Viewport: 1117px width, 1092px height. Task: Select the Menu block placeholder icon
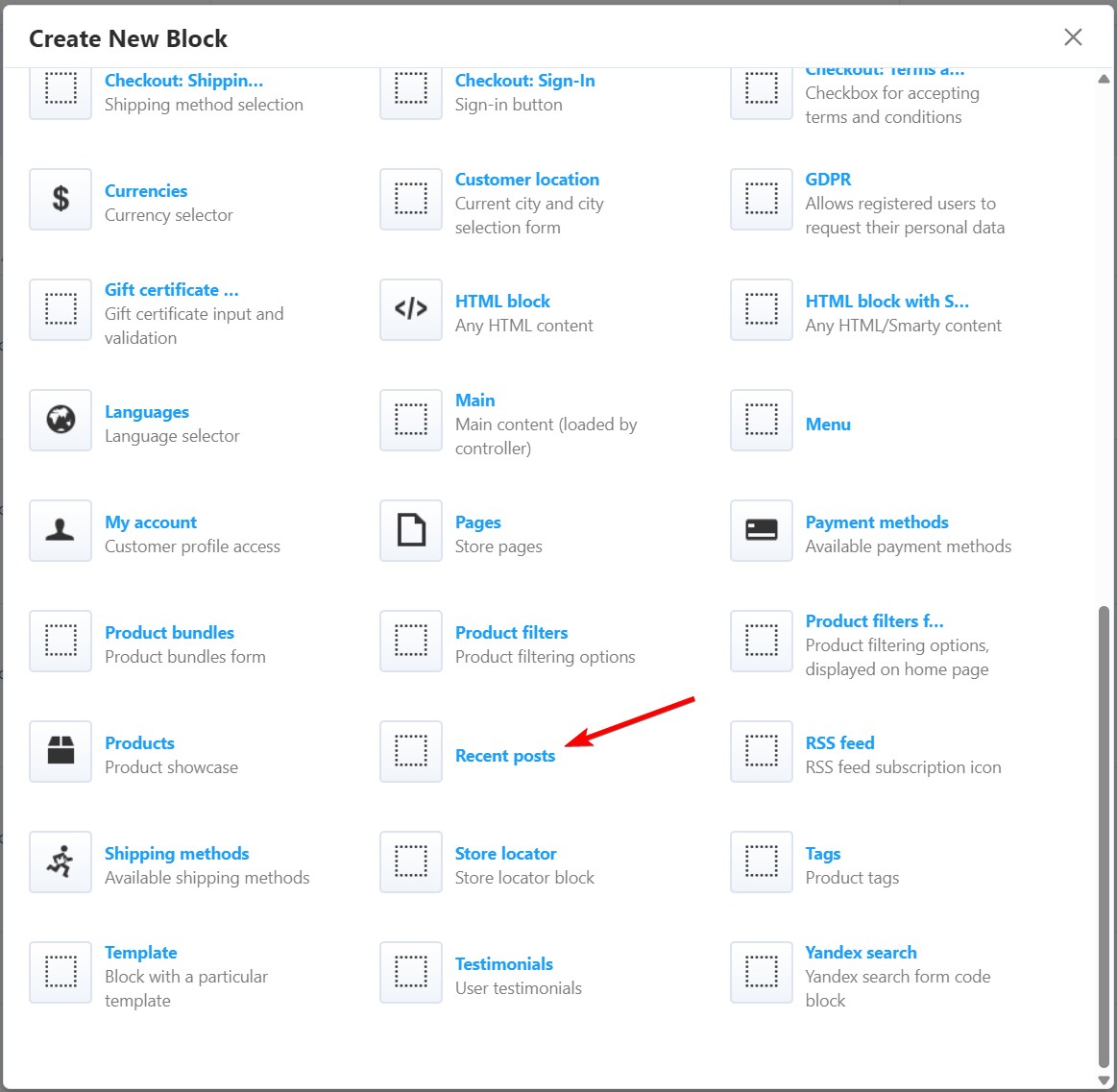[762, 420]
